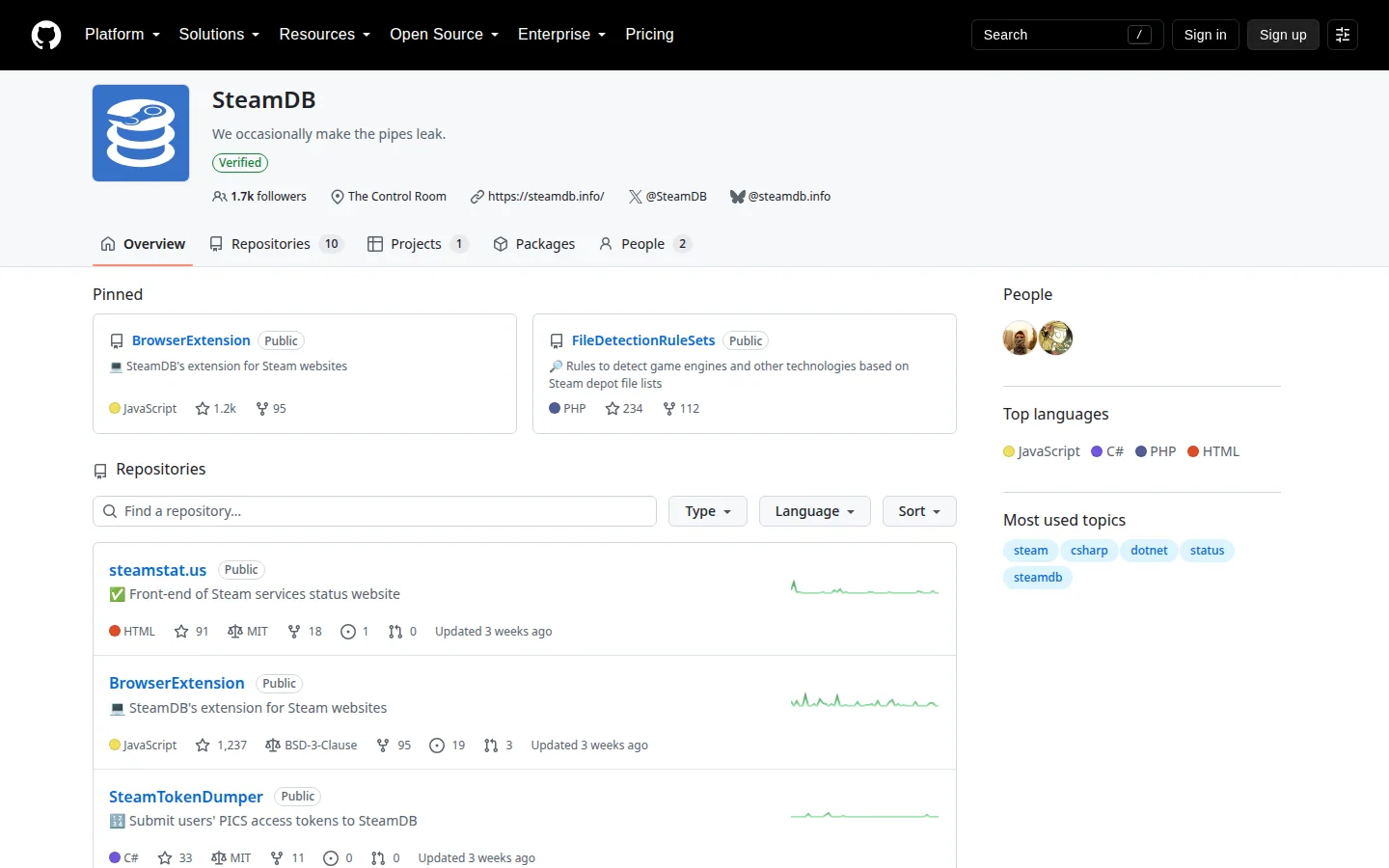Filter by HTML in Top languages
The width and height of the screenshot is (1389, 868).
click(1213, 451)
